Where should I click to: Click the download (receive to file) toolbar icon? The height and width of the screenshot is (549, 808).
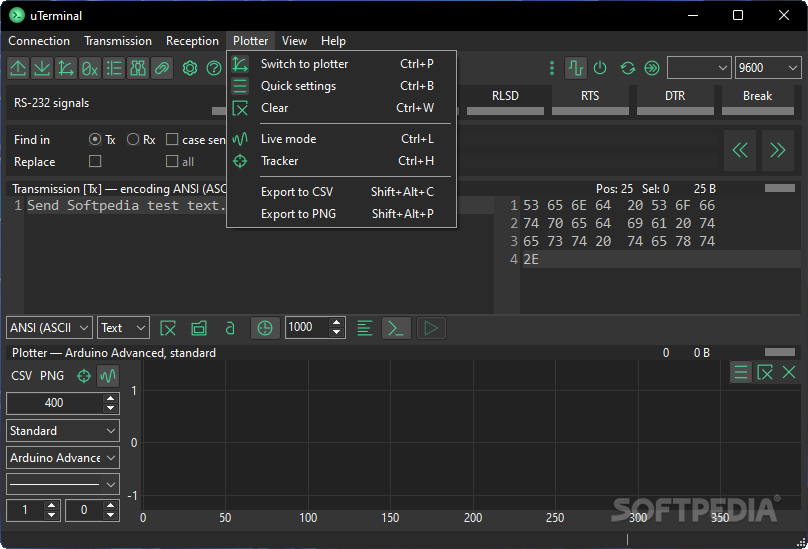coord(42,68)
